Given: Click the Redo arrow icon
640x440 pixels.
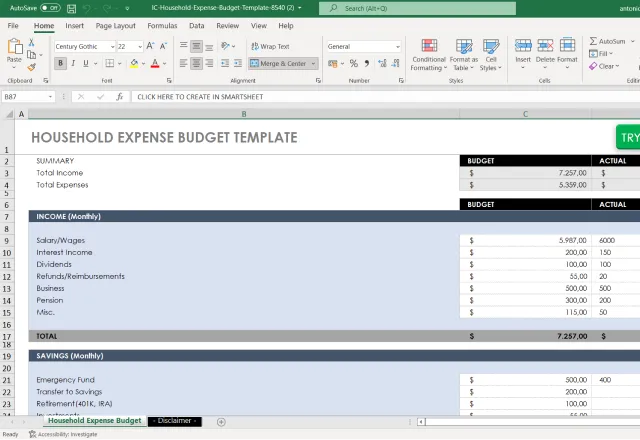Looking at the screenshot, I should click(107, 8).
